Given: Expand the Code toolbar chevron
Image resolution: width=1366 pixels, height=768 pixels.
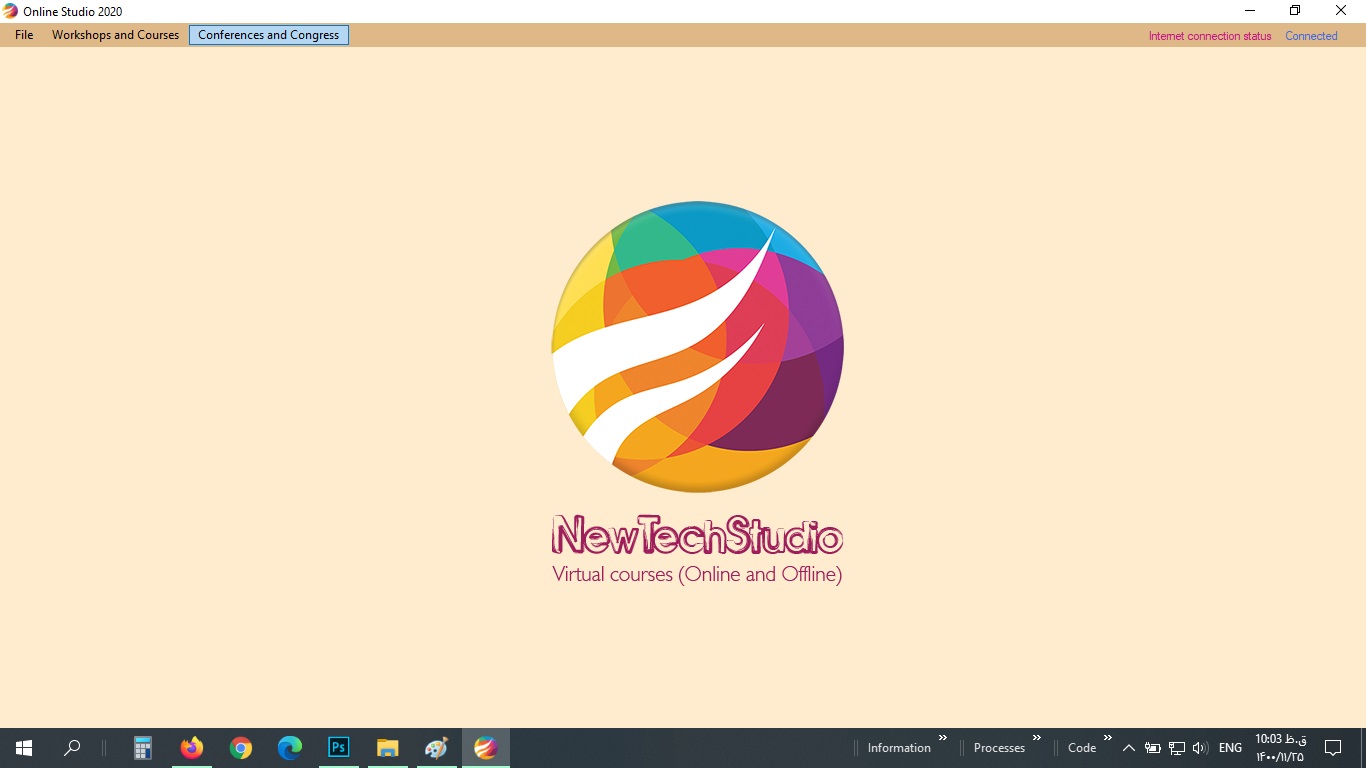Looking at the screenshot, I should pos(1107,738).
